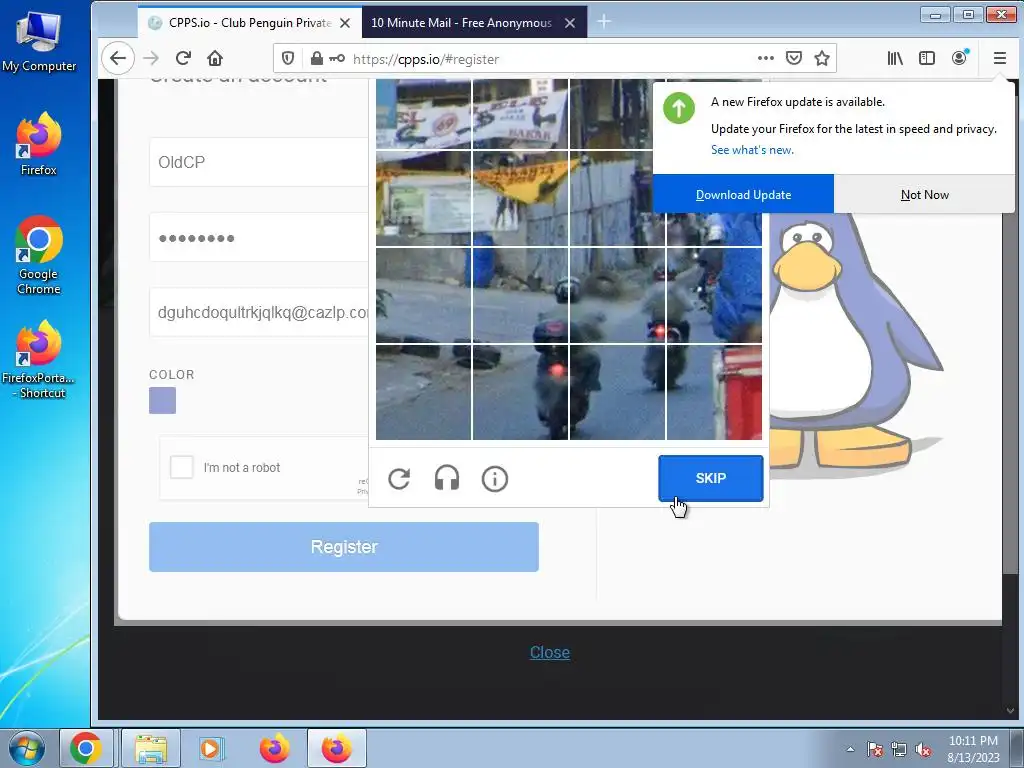The image size is (1024, 768).
Task: Click the inactive Firefox taskbar button
Action: click(274, 748)
